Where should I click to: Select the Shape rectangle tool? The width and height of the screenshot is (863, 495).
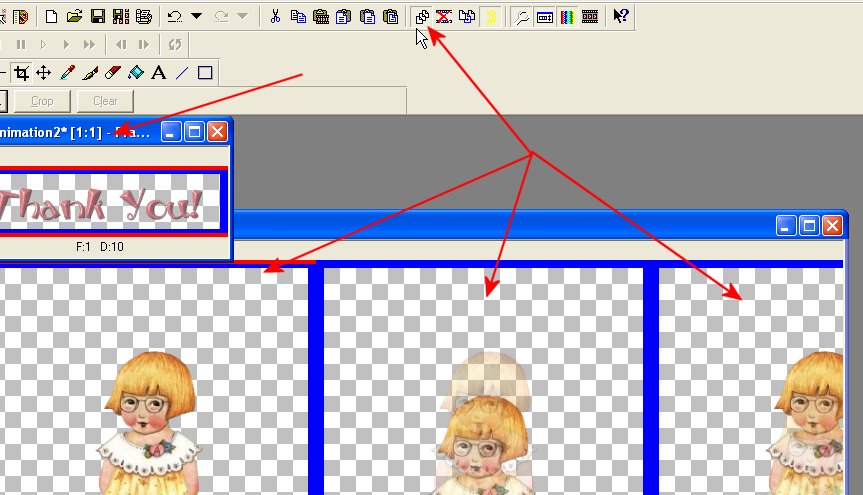point(205,73)
